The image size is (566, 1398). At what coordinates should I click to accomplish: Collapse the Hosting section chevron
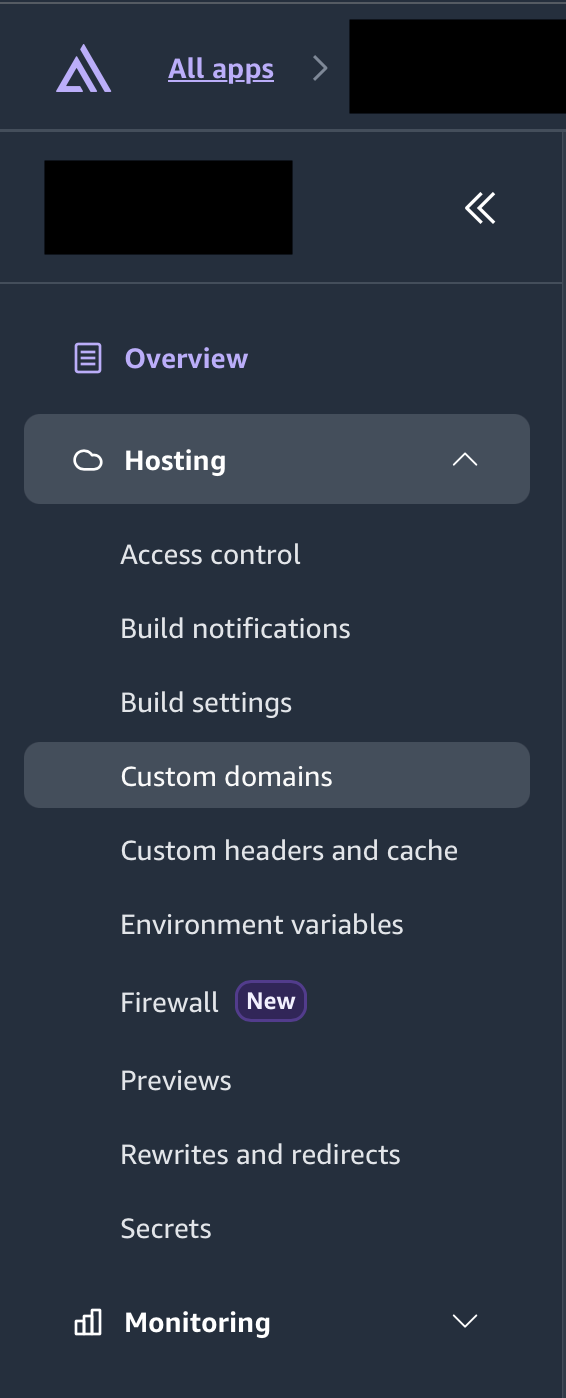465,460
